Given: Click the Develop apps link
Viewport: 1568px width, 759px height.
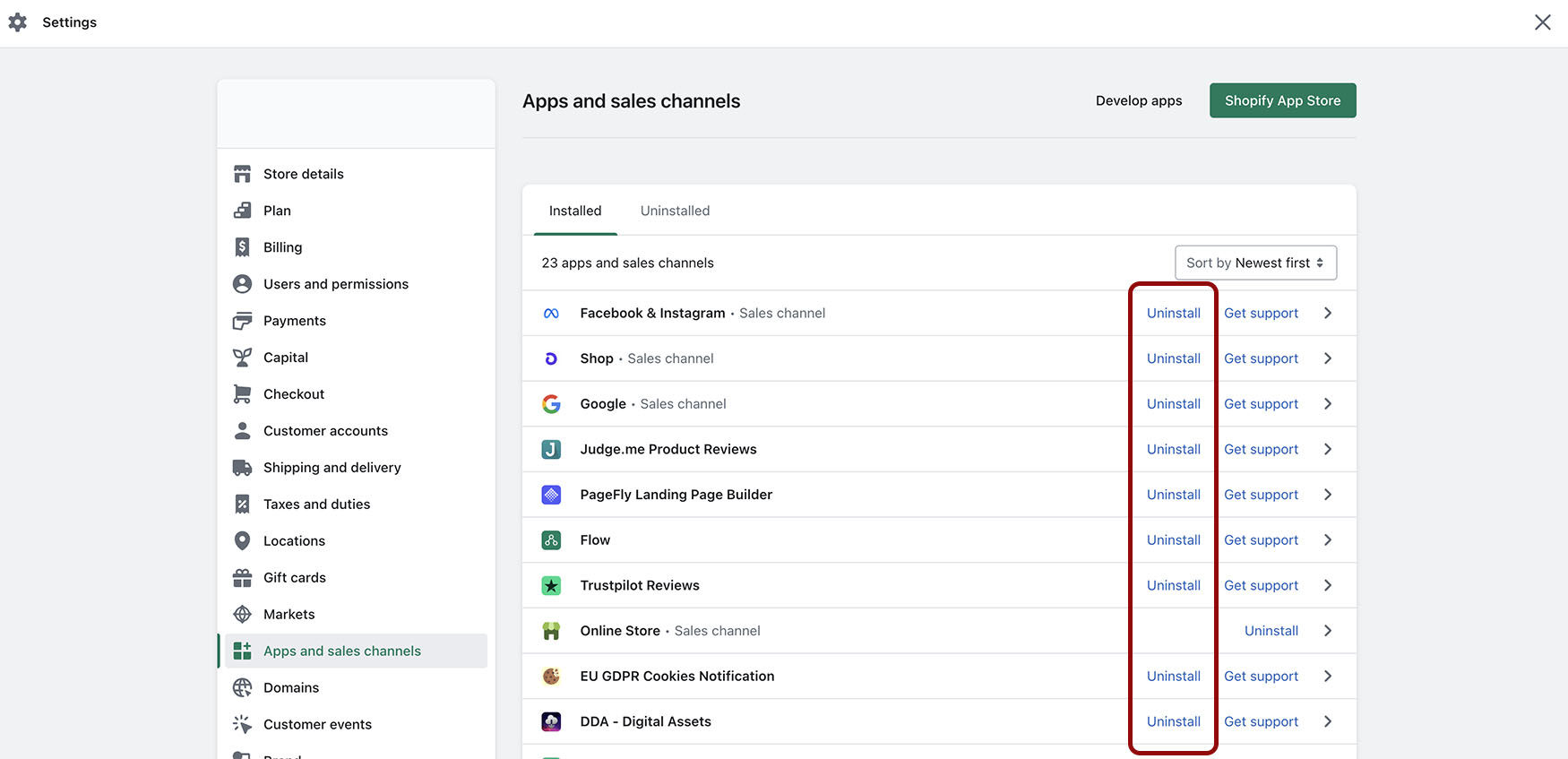Looking at the screenshot, I should [1139, 100].
